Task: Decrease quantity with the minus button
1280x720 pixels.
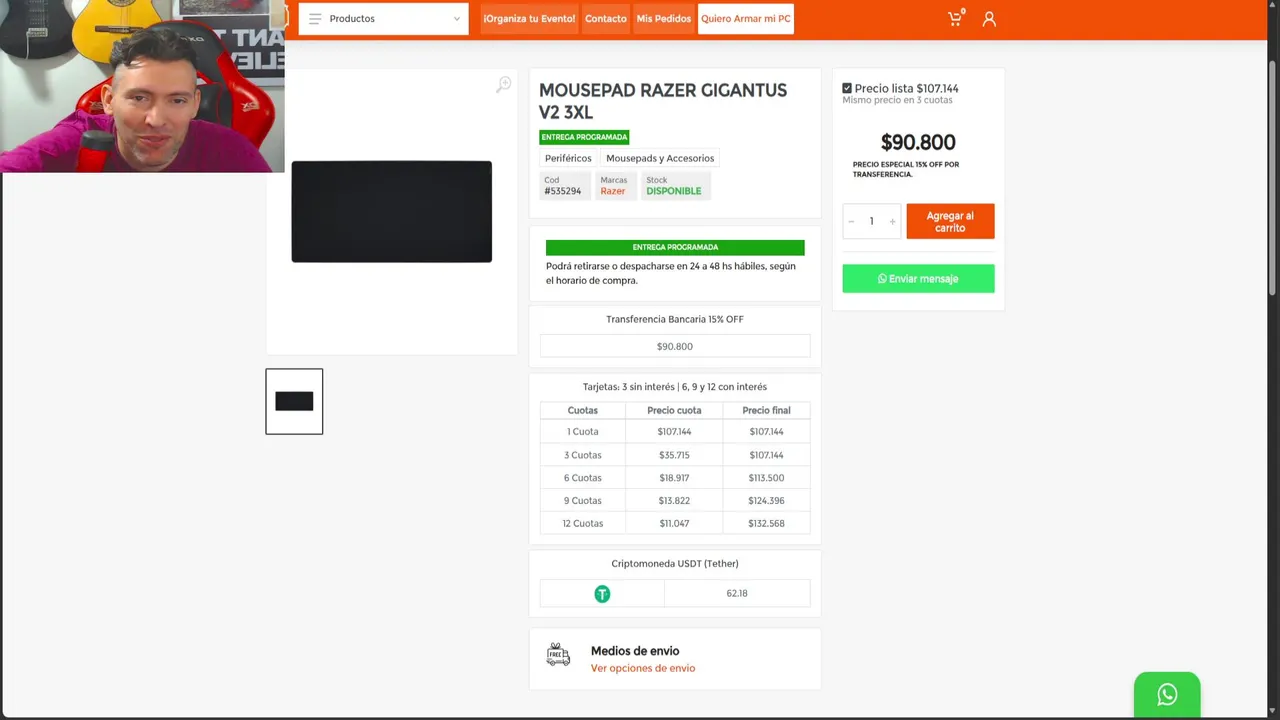Action: coord(851,222)
